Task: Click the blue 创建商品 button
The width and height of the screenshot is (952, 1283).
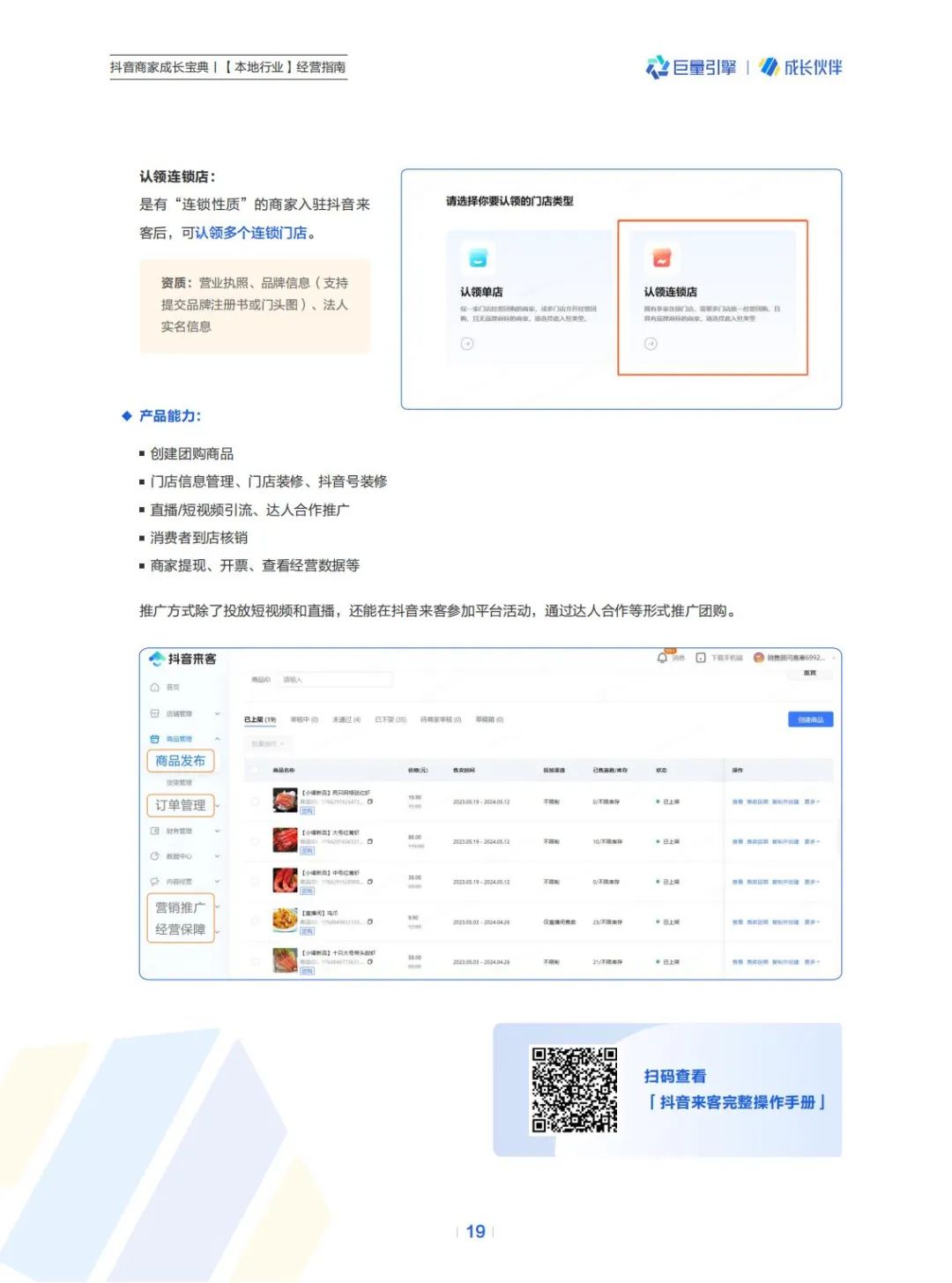Action: click(x=810, y=720)
